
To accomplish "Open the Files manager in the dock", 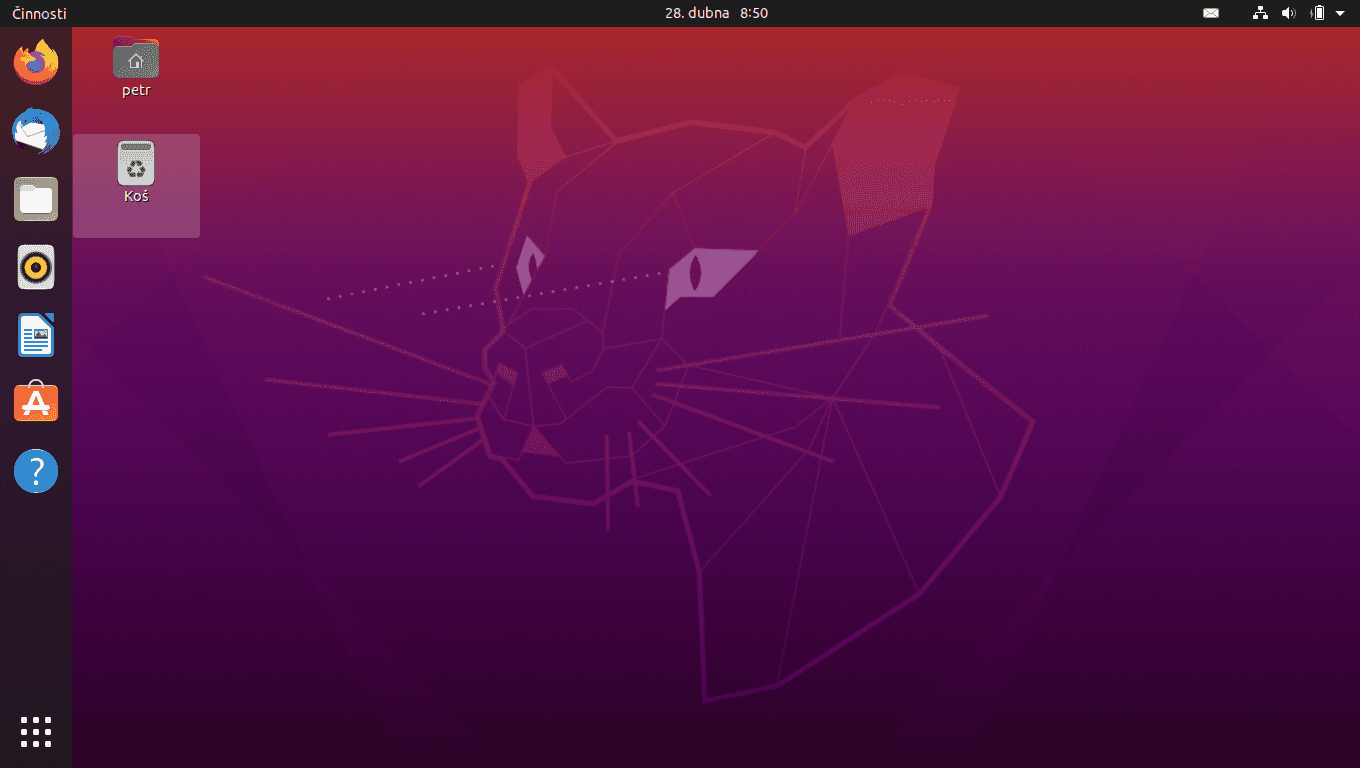I will (x=36, y=199).
